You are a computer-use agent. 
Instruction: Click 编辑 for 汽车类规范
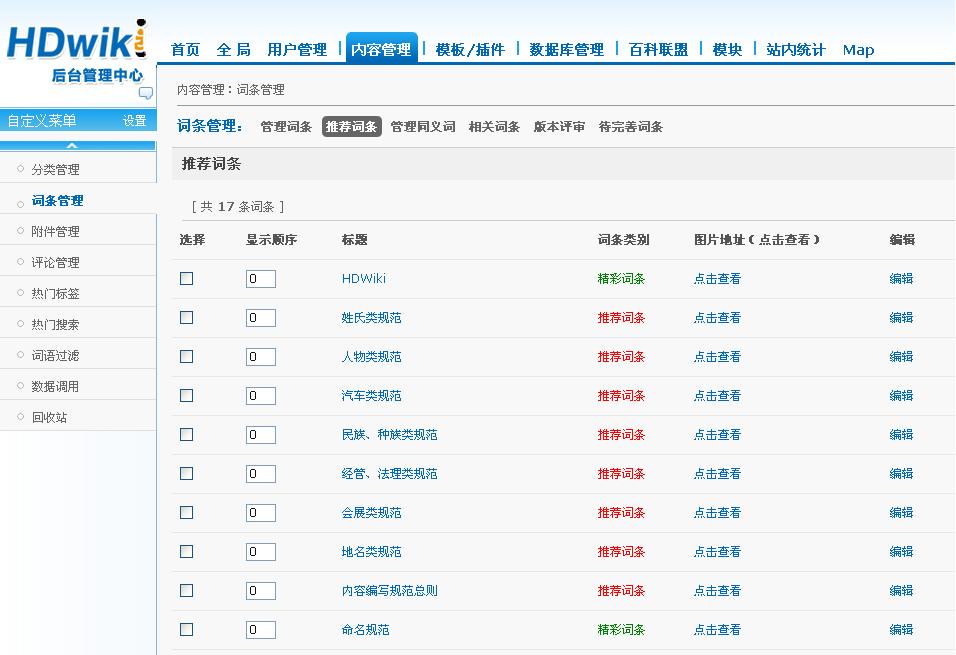coord(901,396)
